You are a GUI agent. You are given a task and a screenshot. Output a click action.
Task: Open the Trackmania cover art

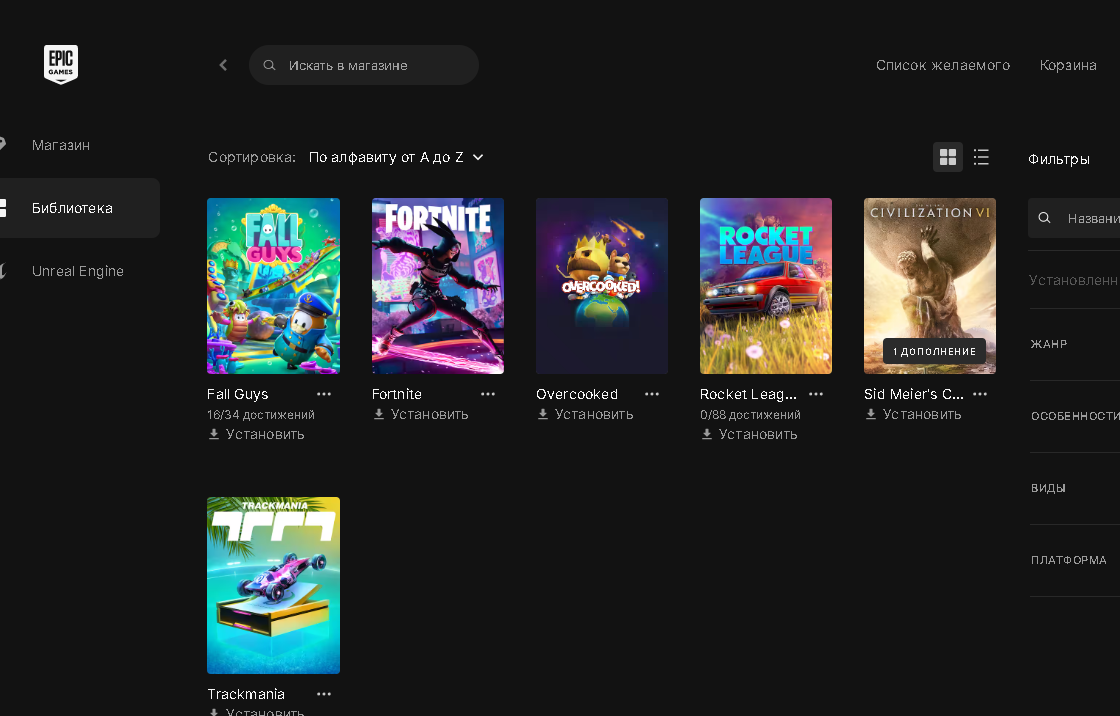tap(274, 585)
